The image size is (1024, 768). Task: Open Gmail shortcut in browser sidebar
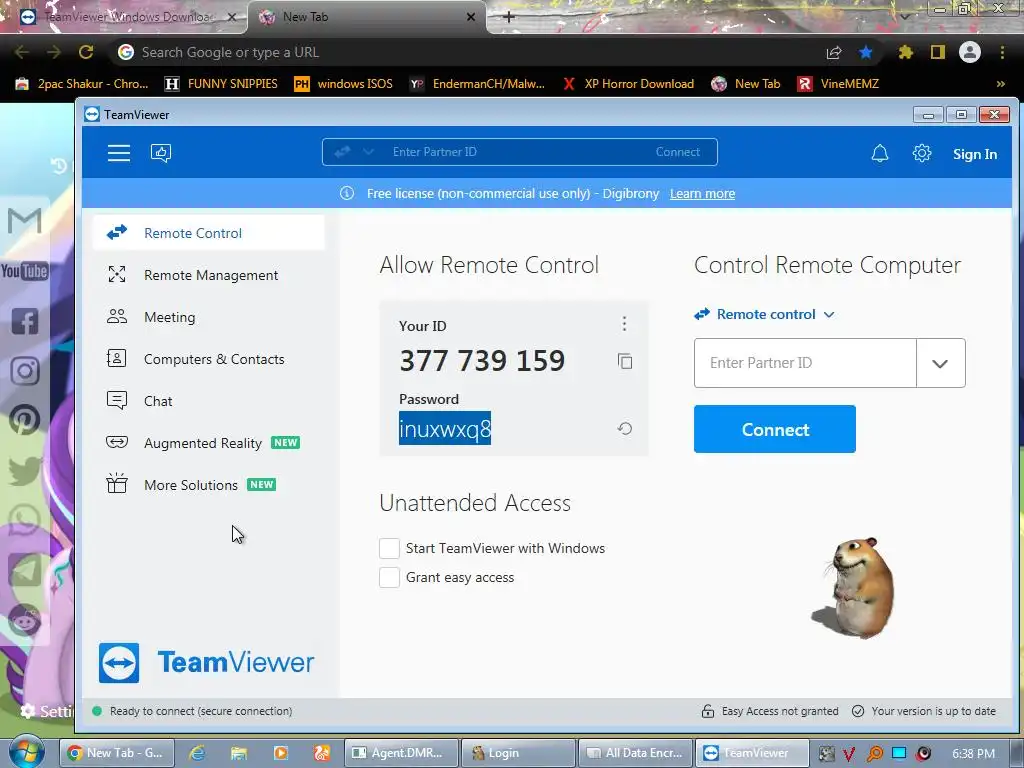click(25, 221)
